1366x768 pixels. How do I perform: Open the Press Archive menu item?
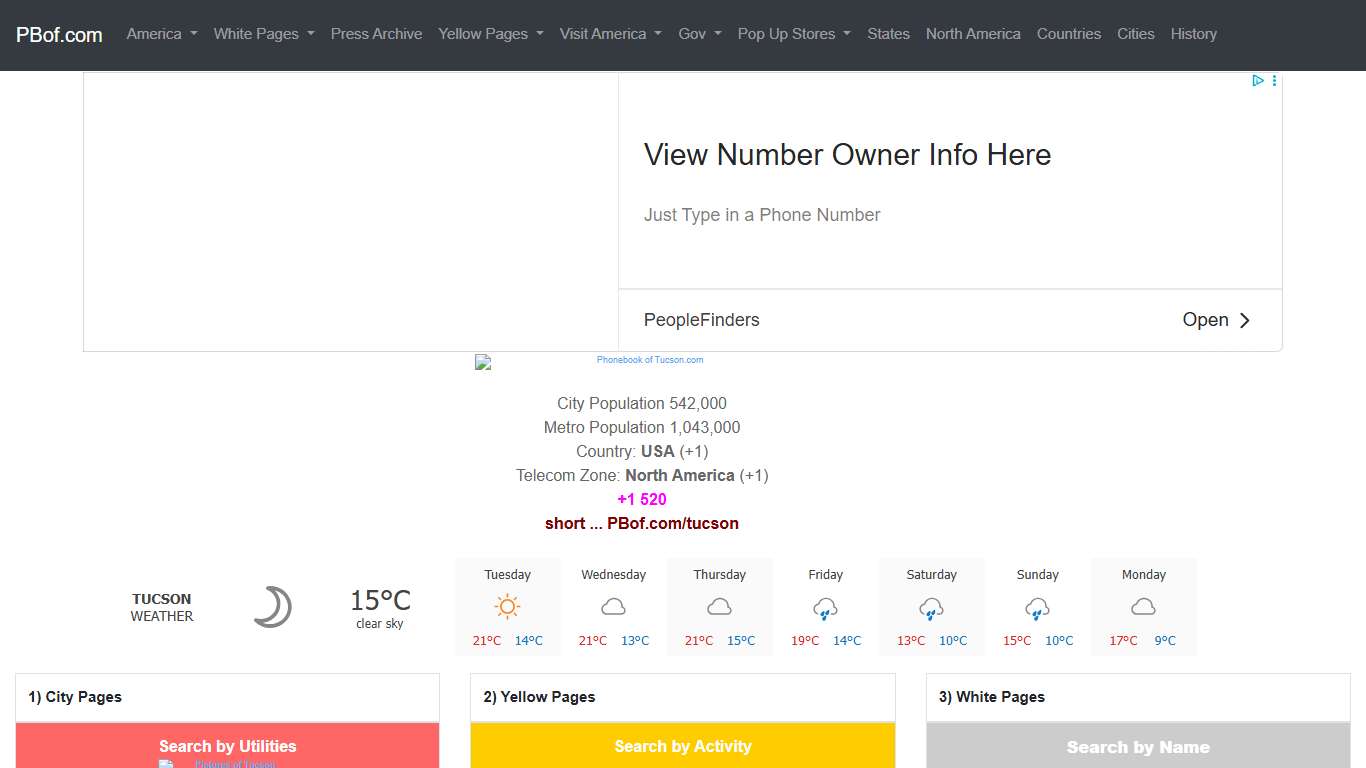click(376, 34)
